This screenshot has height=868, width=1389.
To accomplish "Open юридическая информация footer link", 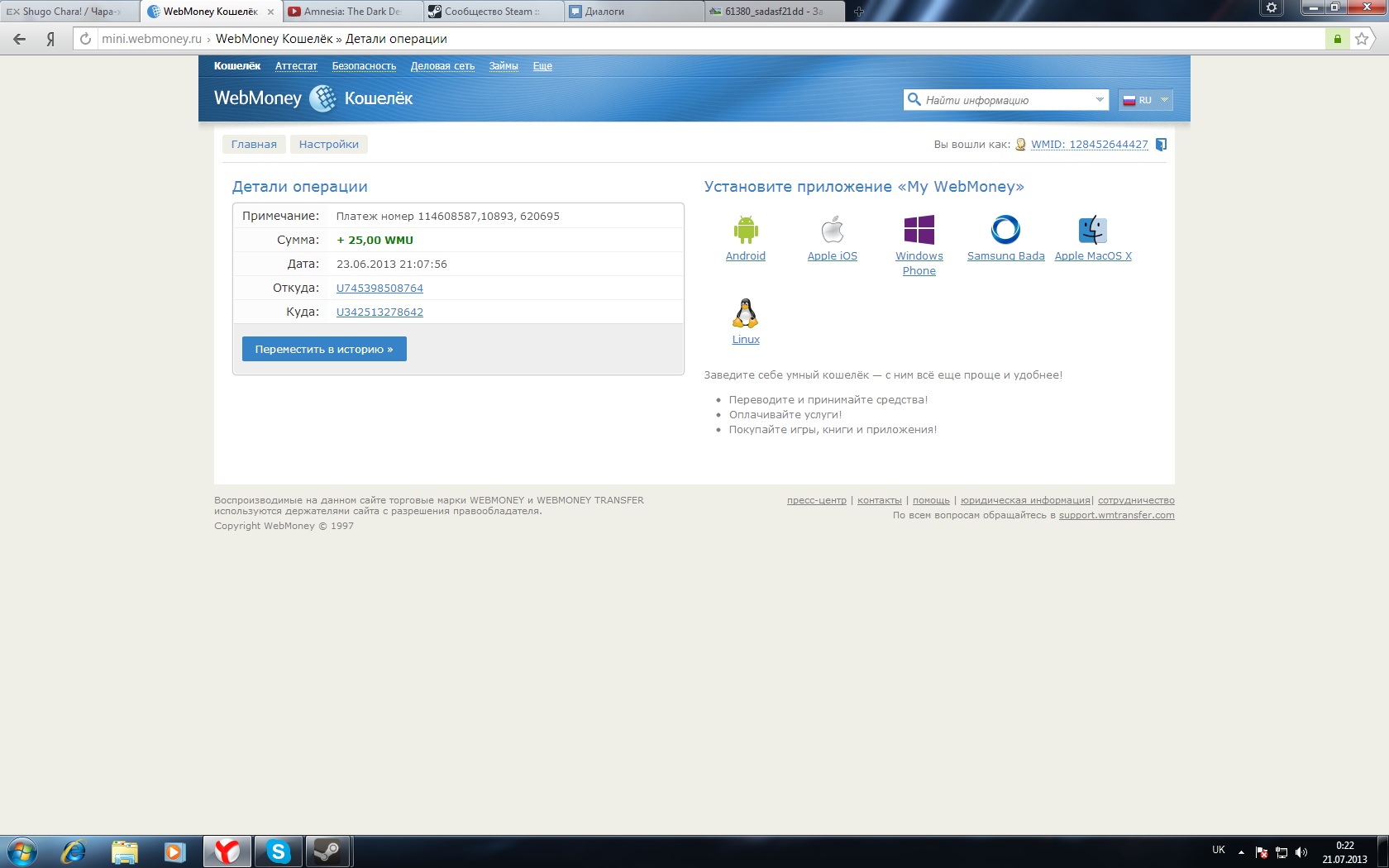I will coord(1025,500).
